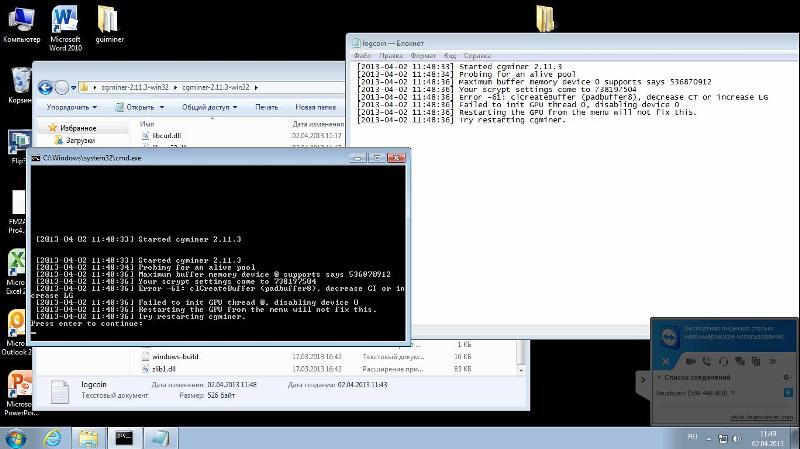800x449 pixels.
Task: Select Загрузки in the navigation pane
Action: [80, 140]
